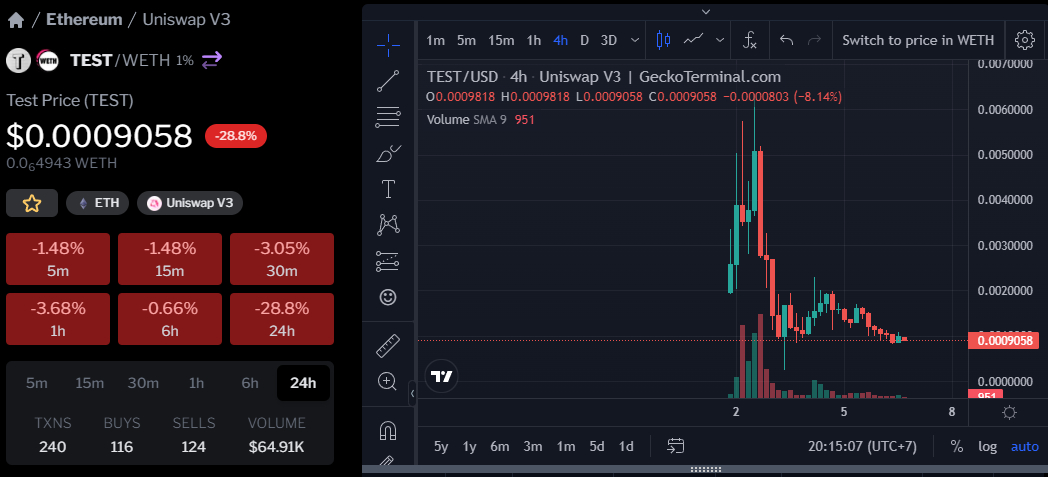Select the trend line tool
This screenshot has height=477, width=1048.
(x=388, y=81)
